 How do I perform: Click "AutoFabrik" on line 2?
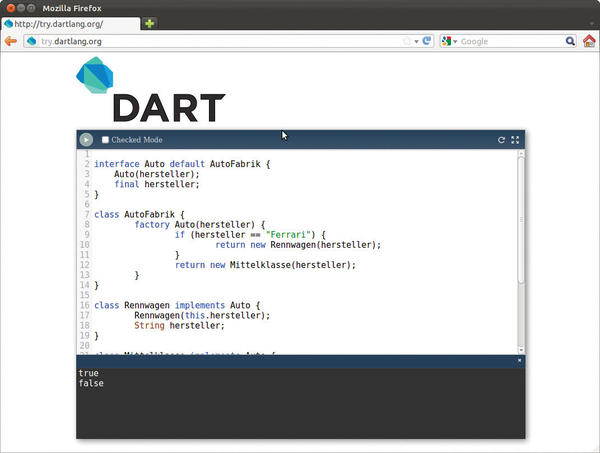click(x=235, y=164)
